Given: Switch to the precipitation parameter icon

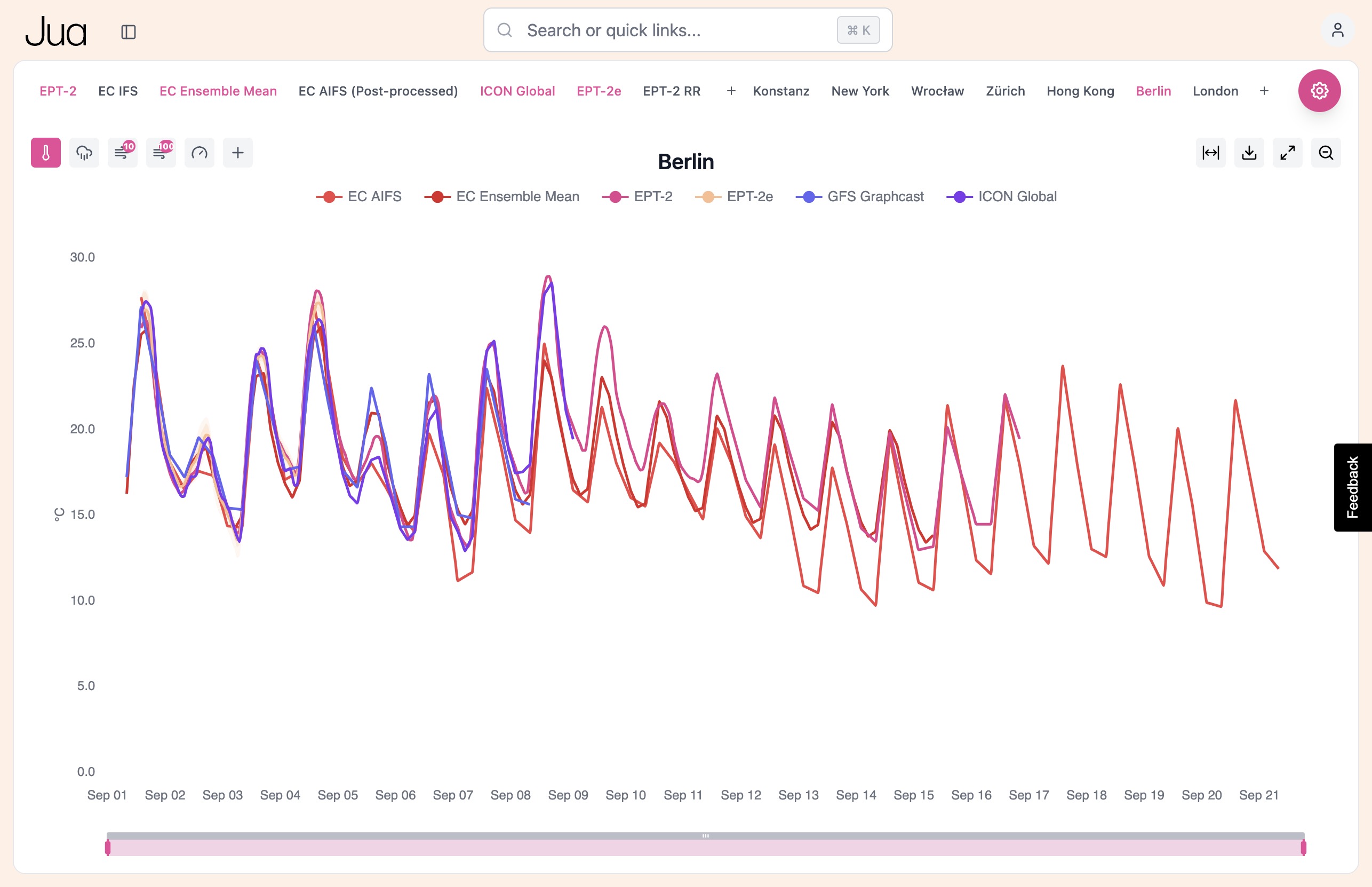Looking at the screenshot, I should click(x=84, y=153).
